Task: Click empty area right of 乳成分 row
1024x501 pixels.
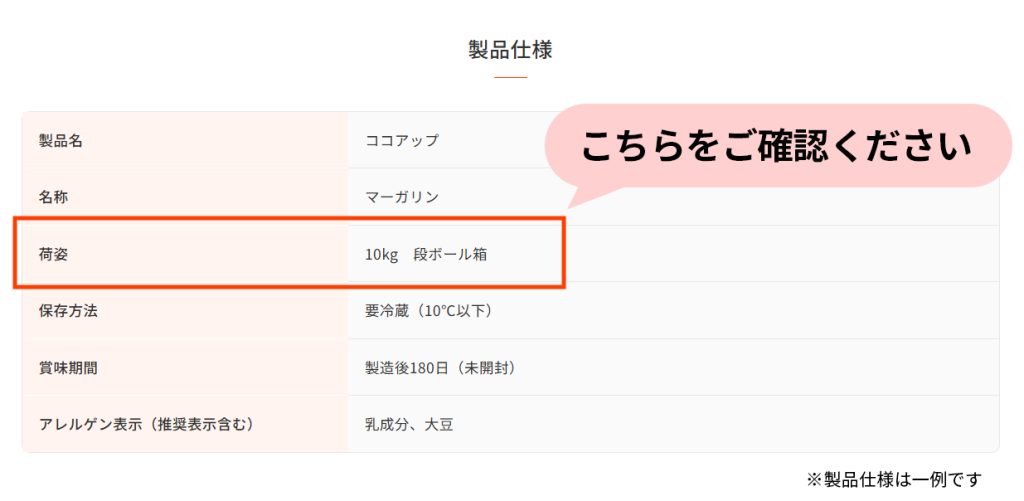Action: (725, 424)
